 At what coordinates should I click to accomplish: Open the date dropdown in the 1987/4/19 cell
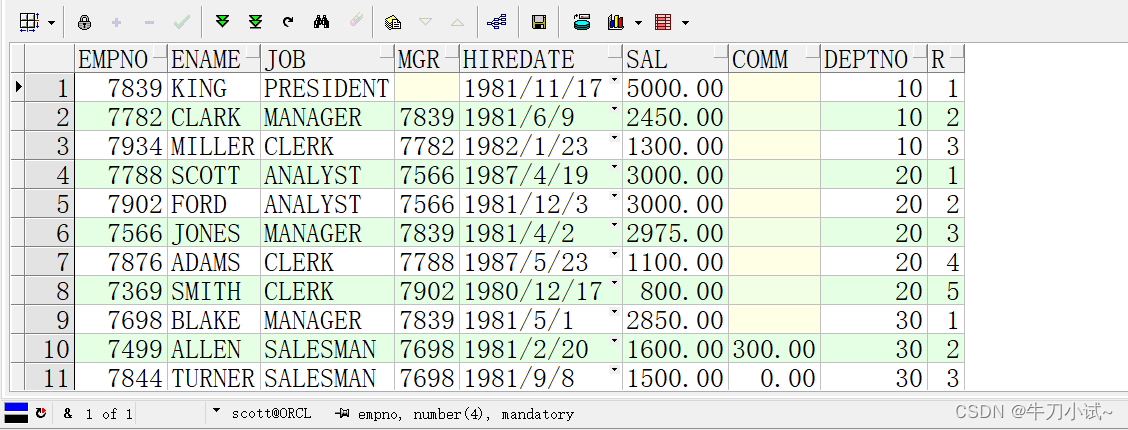point(614,167)
